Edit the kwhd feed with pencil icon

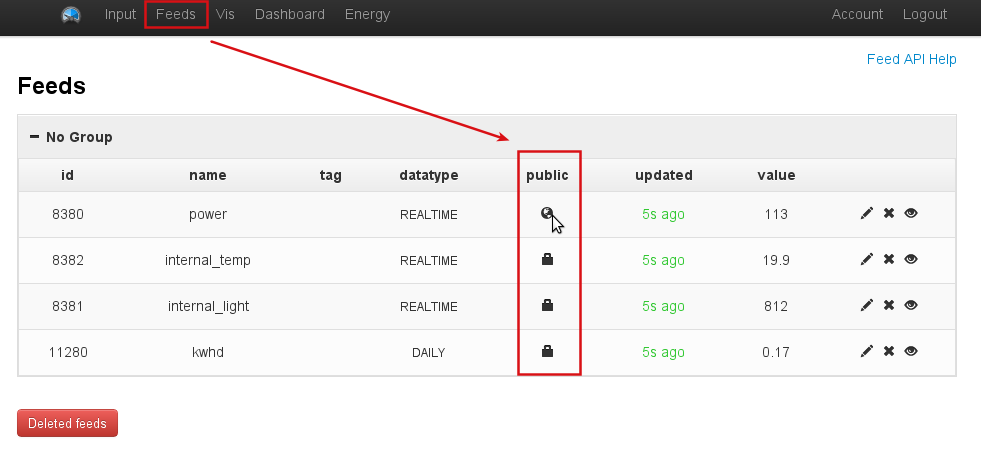click(866, 352)
